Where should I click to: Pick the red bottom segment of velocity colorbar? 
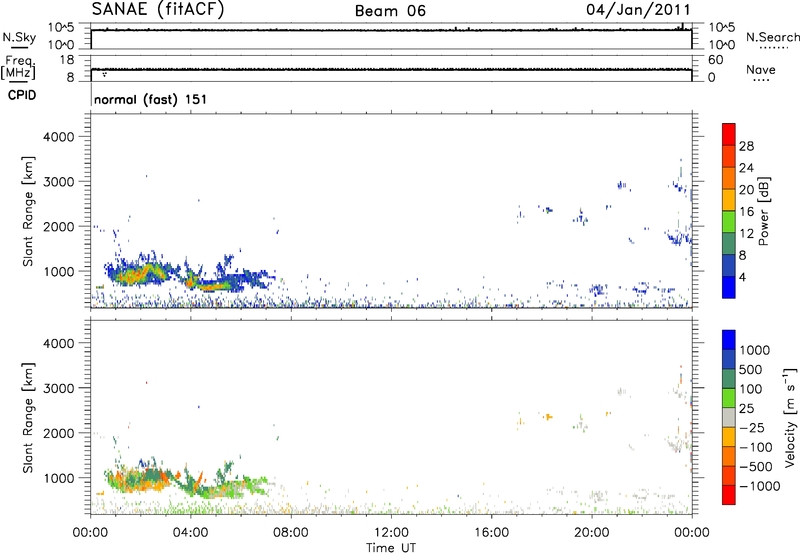click(x=729, y=495)
